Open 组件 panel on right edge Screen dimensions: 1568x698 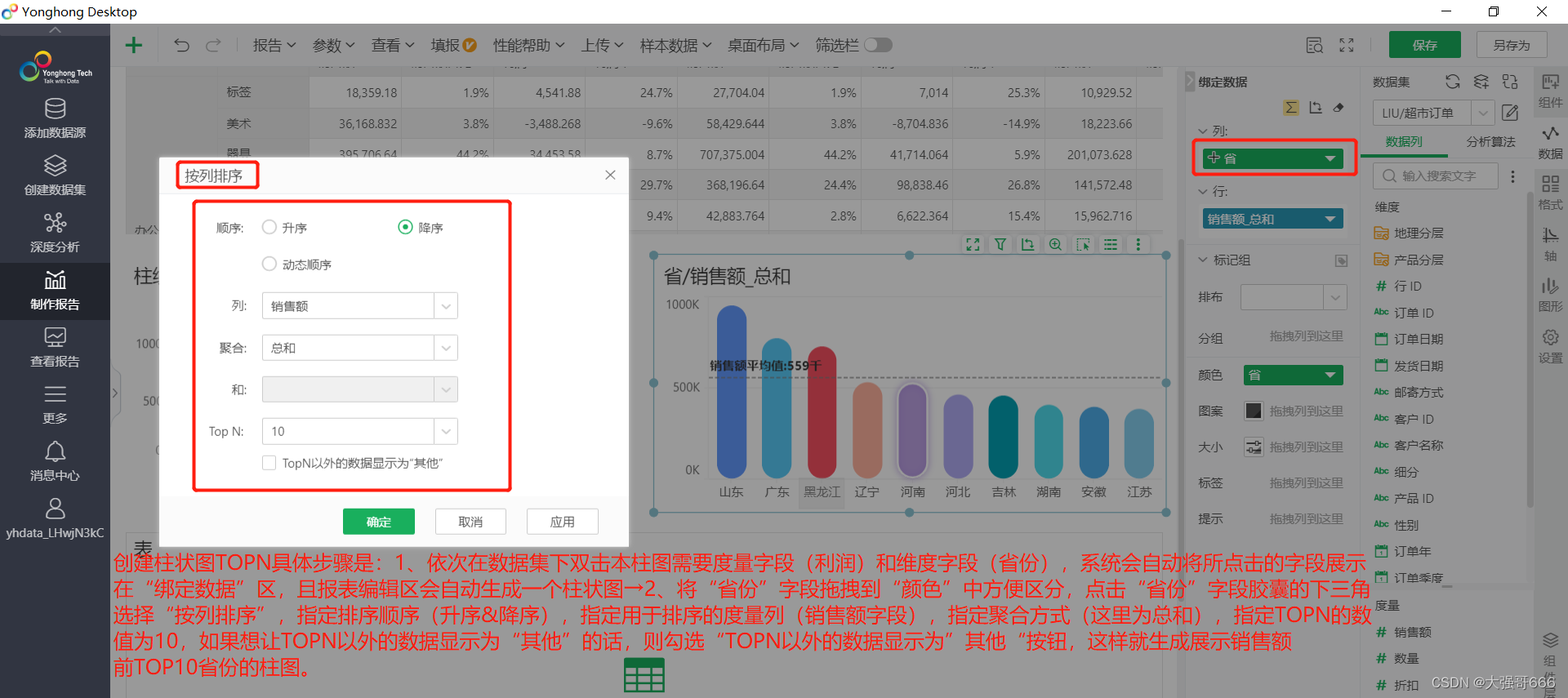tap(1550, 91)
